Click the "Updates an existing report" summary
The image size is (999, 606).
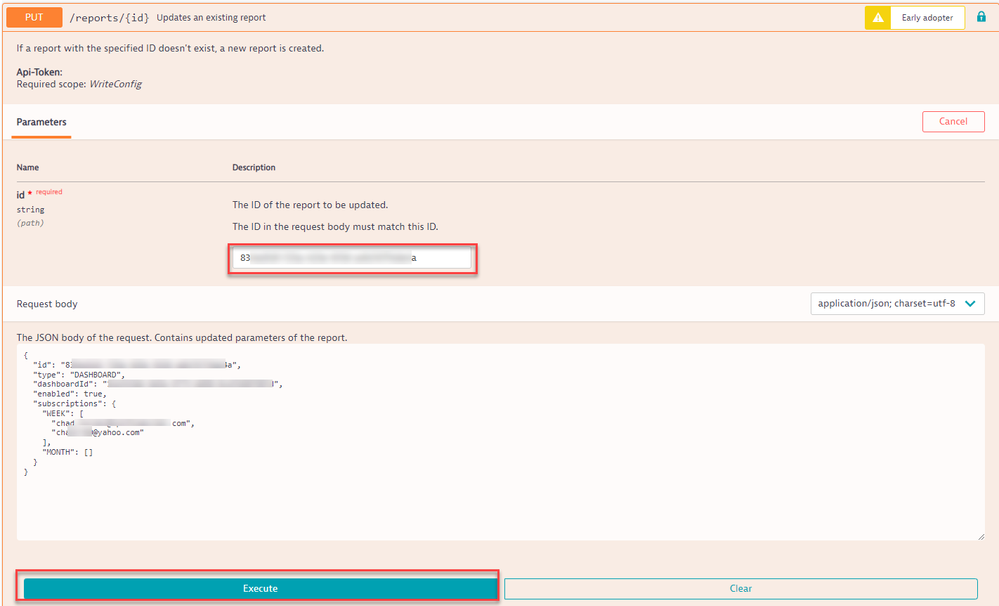pos(210,18)
